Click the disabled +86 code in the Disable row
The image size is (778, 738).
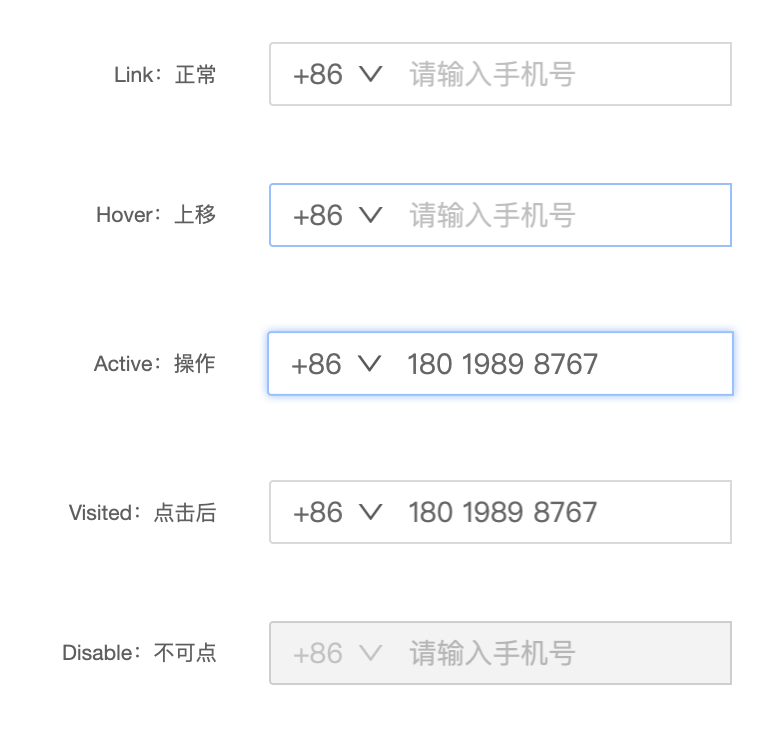(318, 653)
